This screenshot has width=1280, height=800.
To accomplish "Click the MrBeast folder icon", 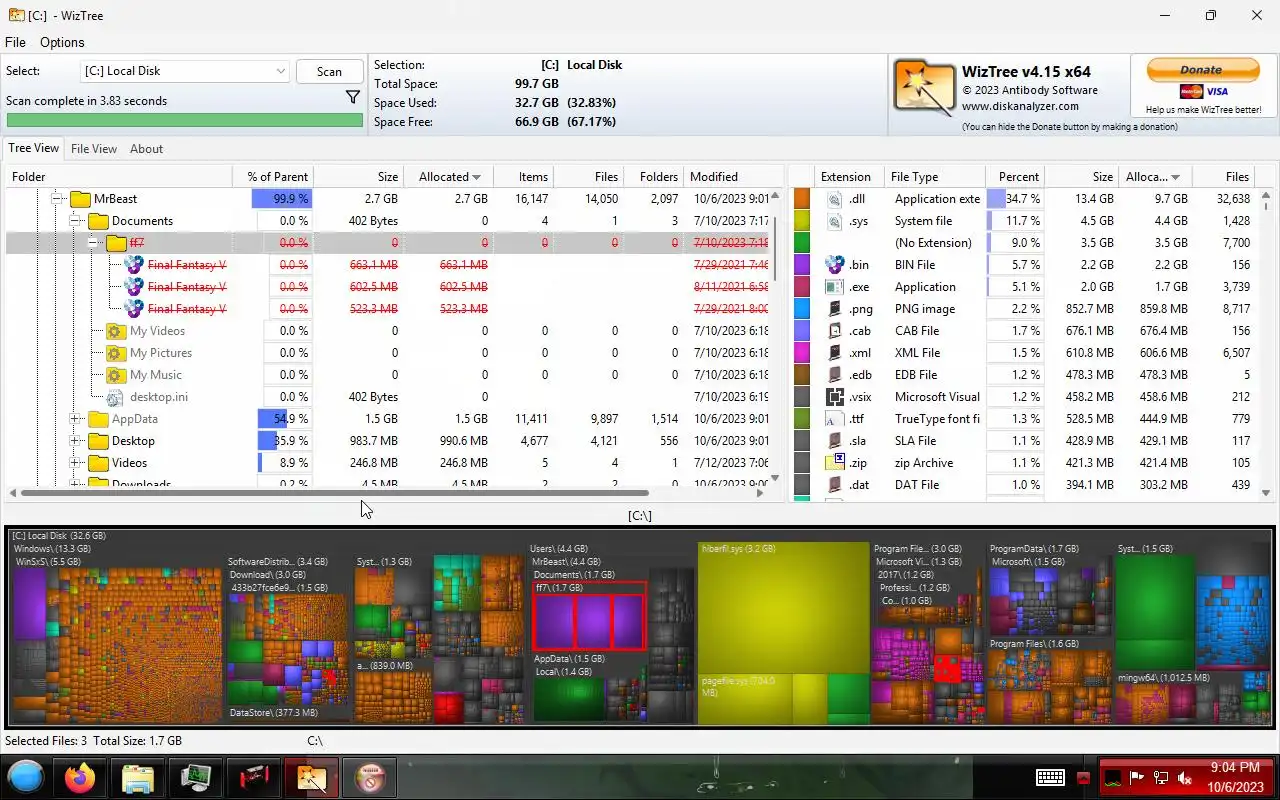I will [x=79, y=199].
